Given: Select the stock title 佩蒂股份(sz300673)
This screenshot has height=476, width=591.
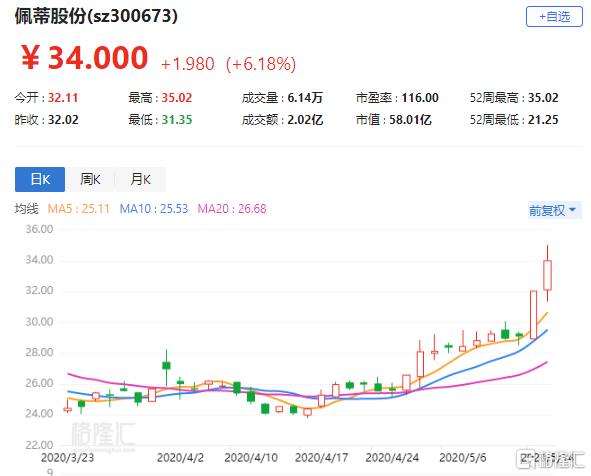Looking at the screenshot, I should click(x=96, y=16).
